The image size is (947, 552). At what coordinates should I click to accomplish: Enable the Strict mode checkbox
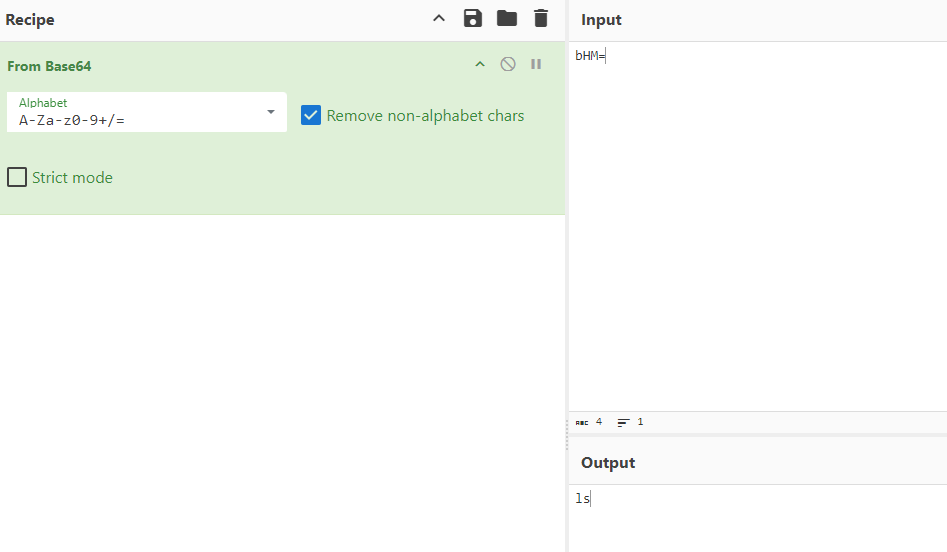click(17, 178)
